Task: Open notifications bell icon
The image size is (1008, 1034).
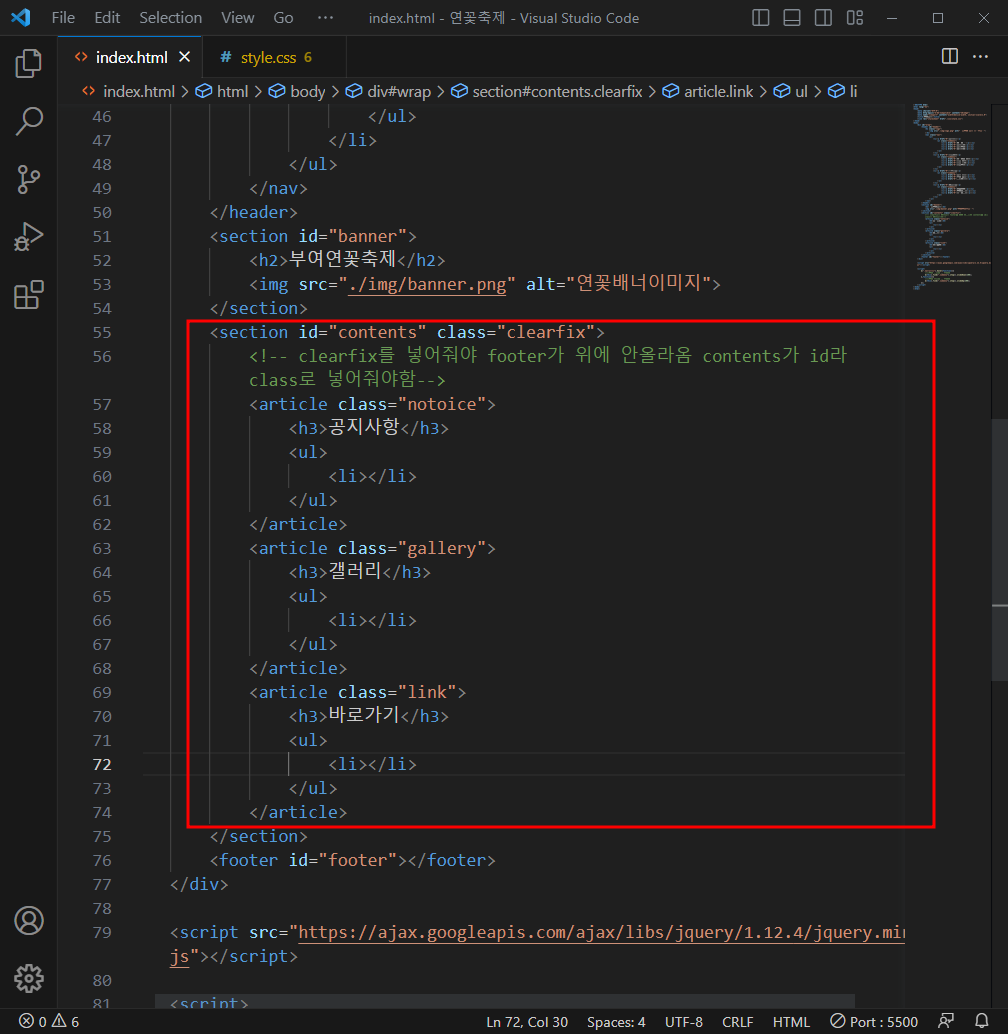Action: [x=982, y=1021]
